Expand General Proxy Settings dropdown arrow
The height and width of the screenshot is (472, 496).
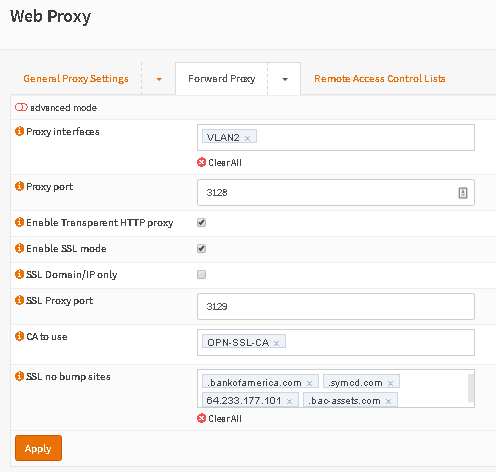[x=159, y=79]
